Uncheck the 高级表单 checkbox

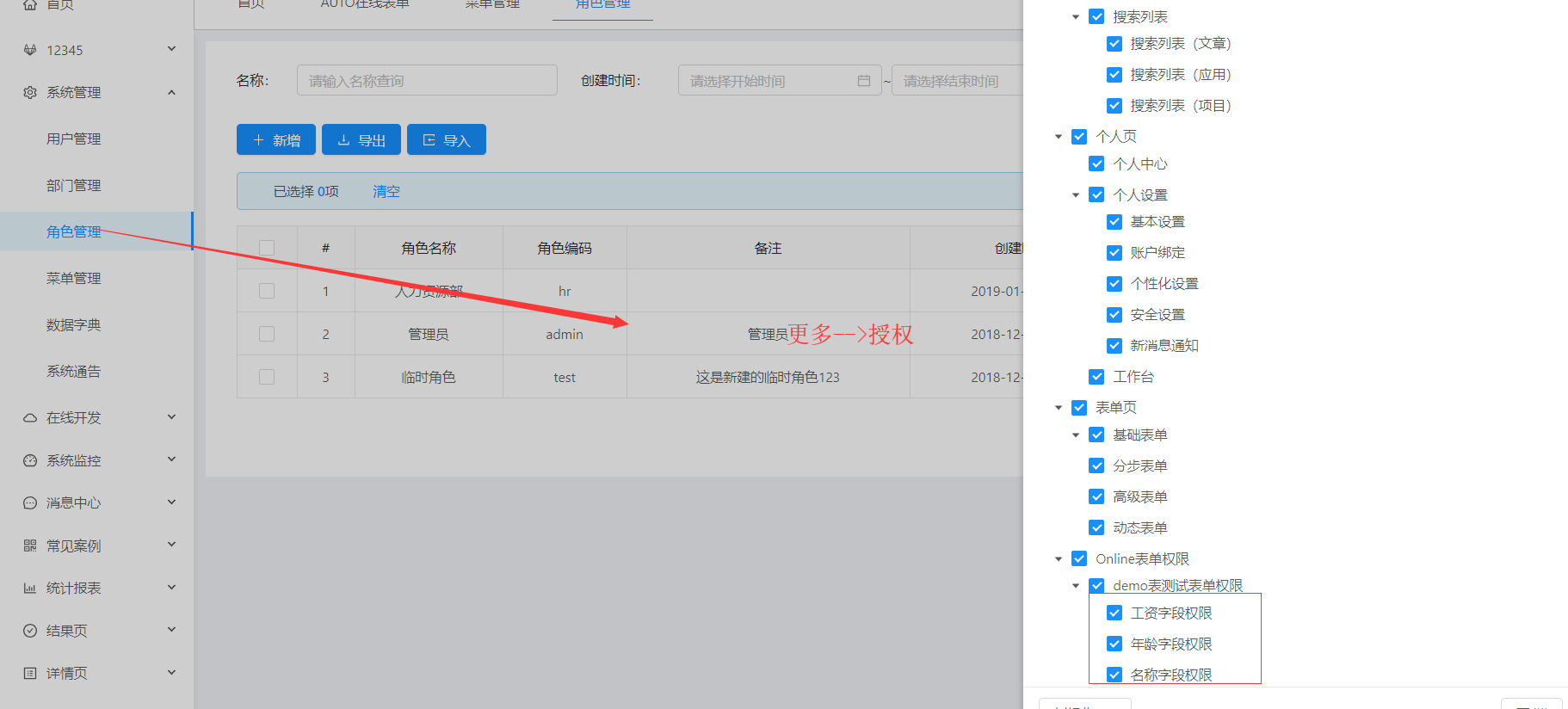(x=1096, y=496)
